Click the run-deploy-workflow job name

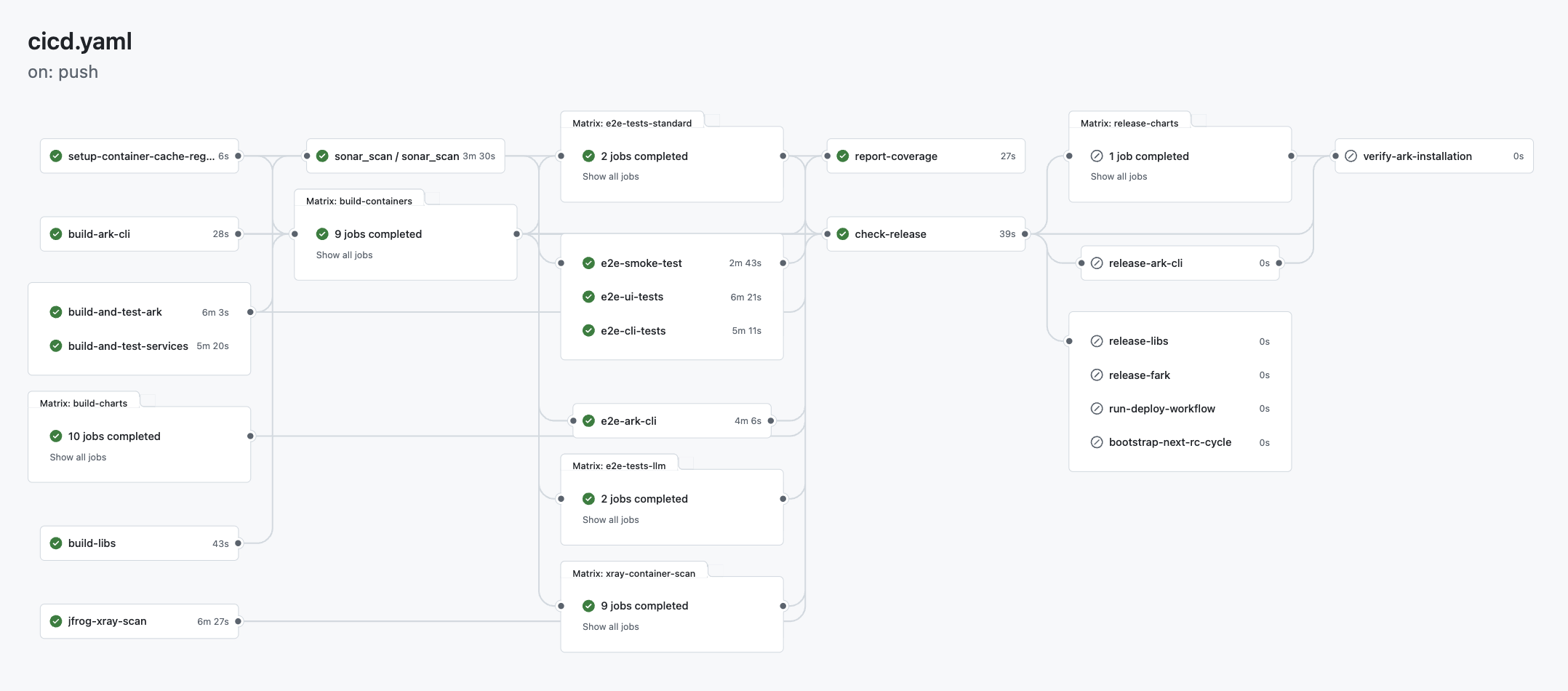tap(1161, 409)
